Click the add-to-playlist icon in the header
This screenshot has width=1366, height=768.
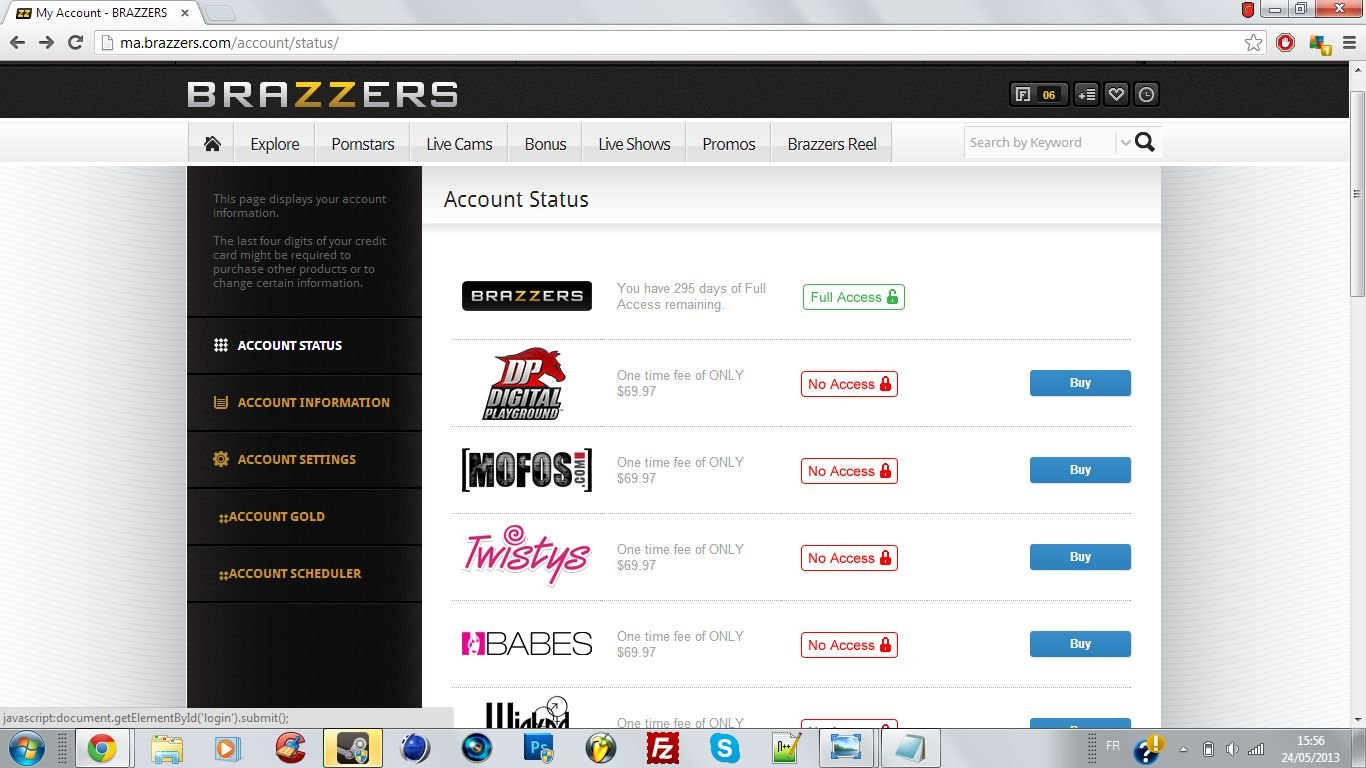click(x=1086, y=95)
